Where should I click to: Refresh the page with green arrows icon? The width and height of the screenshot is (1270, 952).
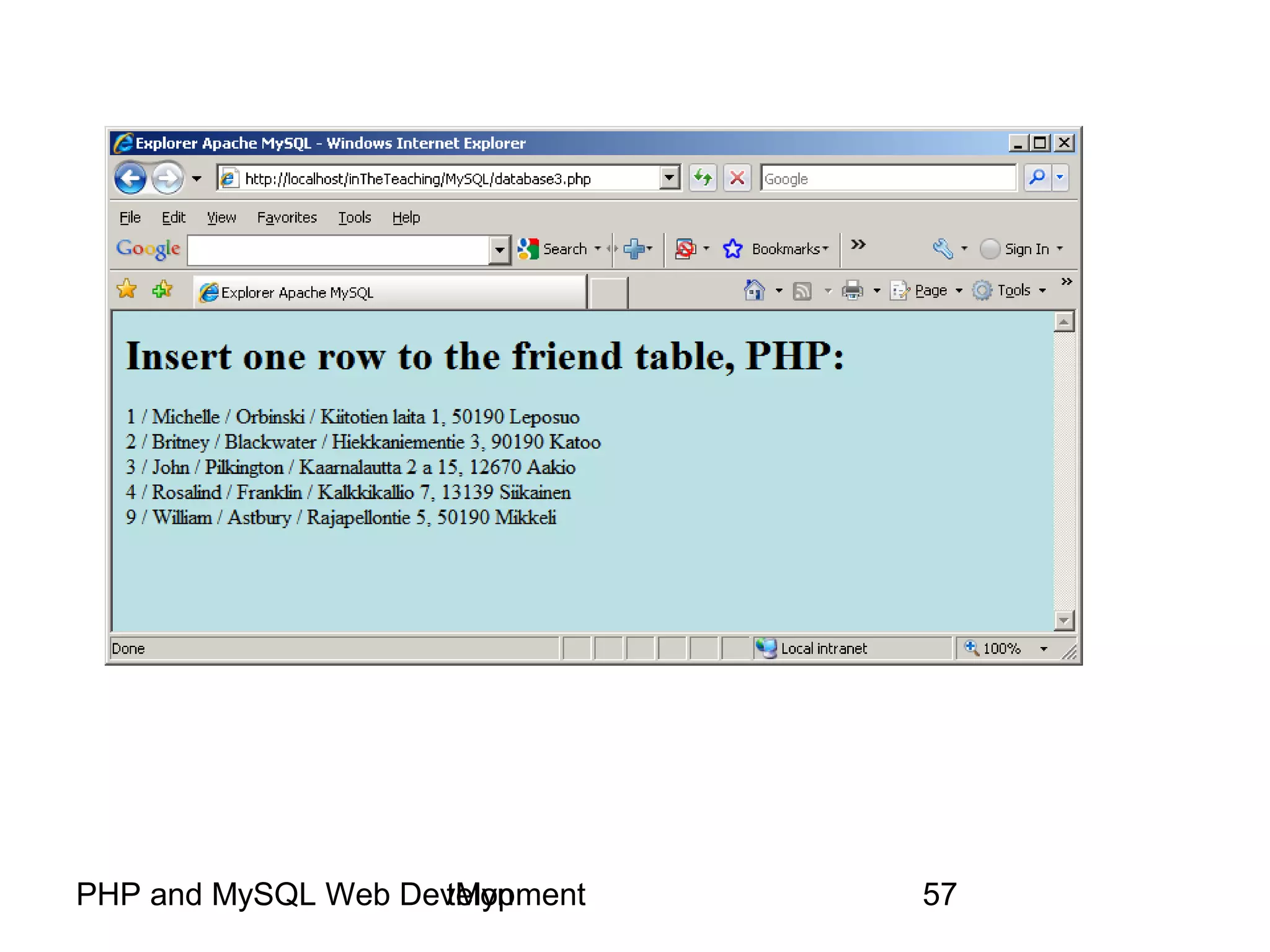pyautogui.click(x=703, y=178)
